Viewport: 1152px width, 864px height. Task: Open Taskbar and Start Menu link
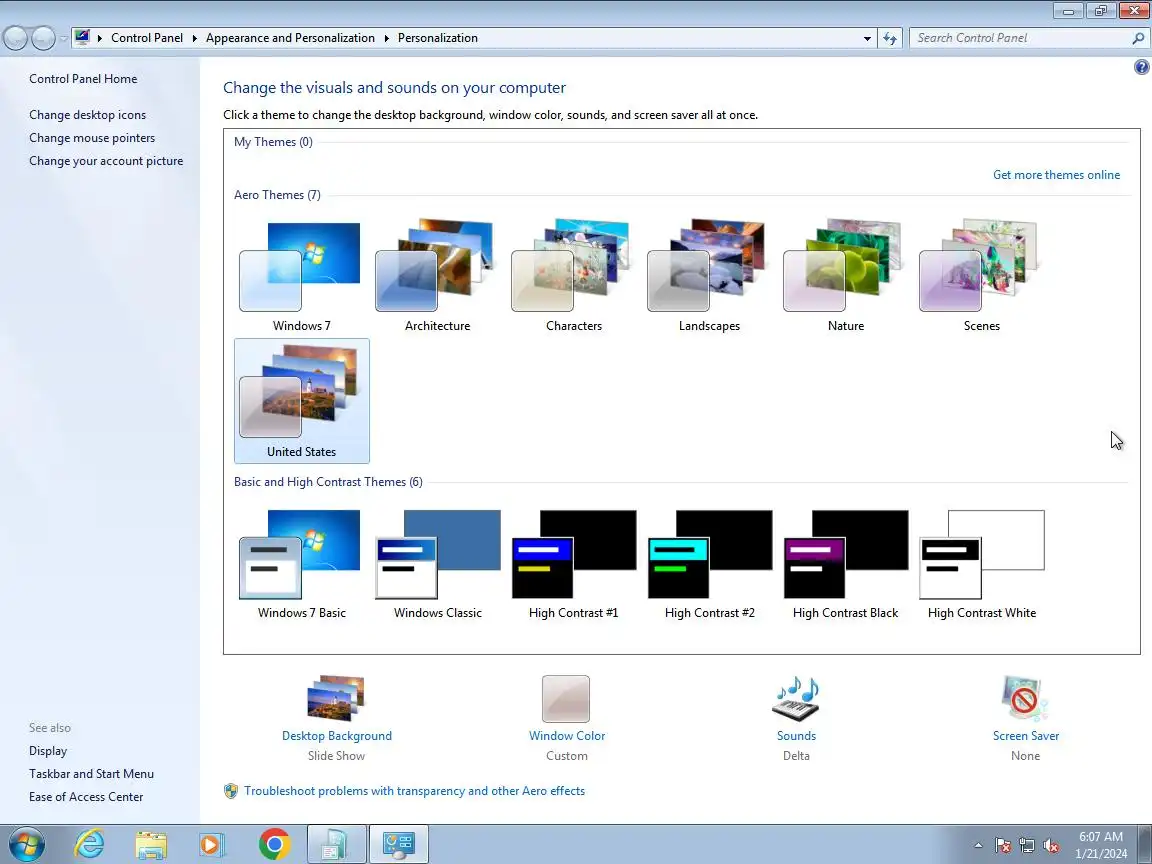click(x=91, y=774)
